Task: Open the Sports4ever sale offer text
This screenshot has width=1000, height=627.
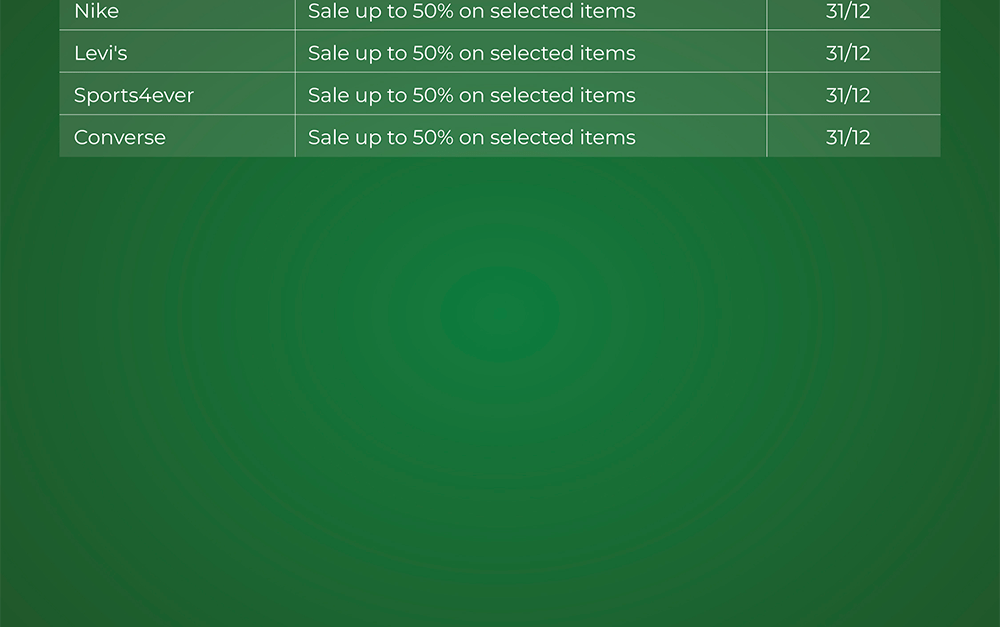Action: point(471,95)
